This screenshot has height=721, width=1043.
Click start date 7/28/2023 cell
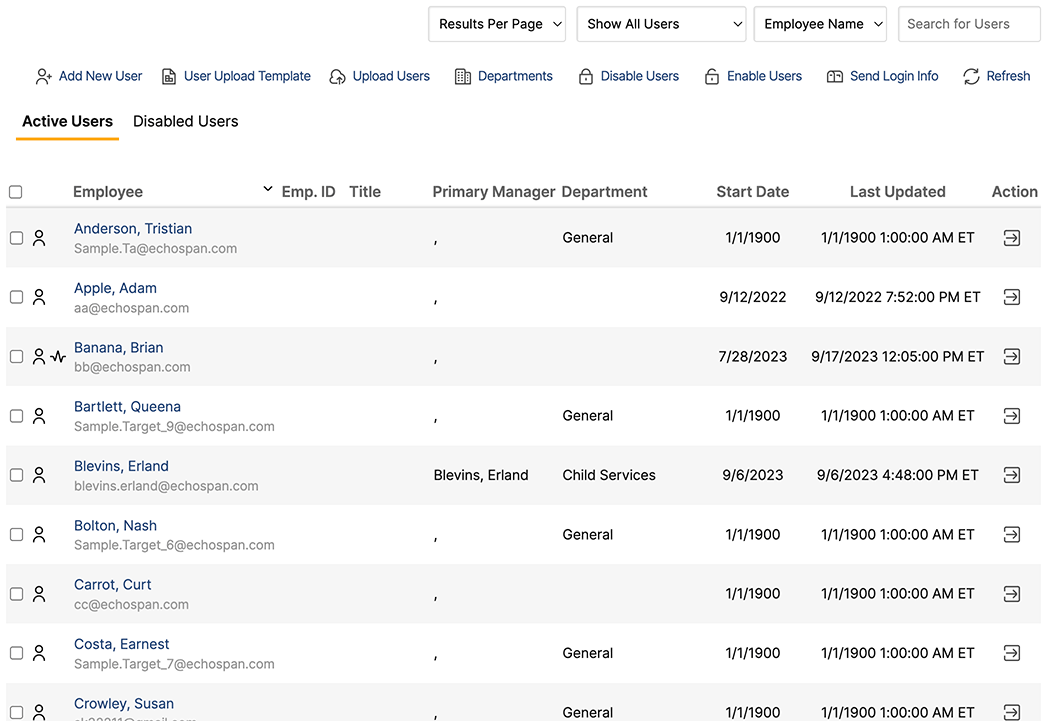coord(752,357)
